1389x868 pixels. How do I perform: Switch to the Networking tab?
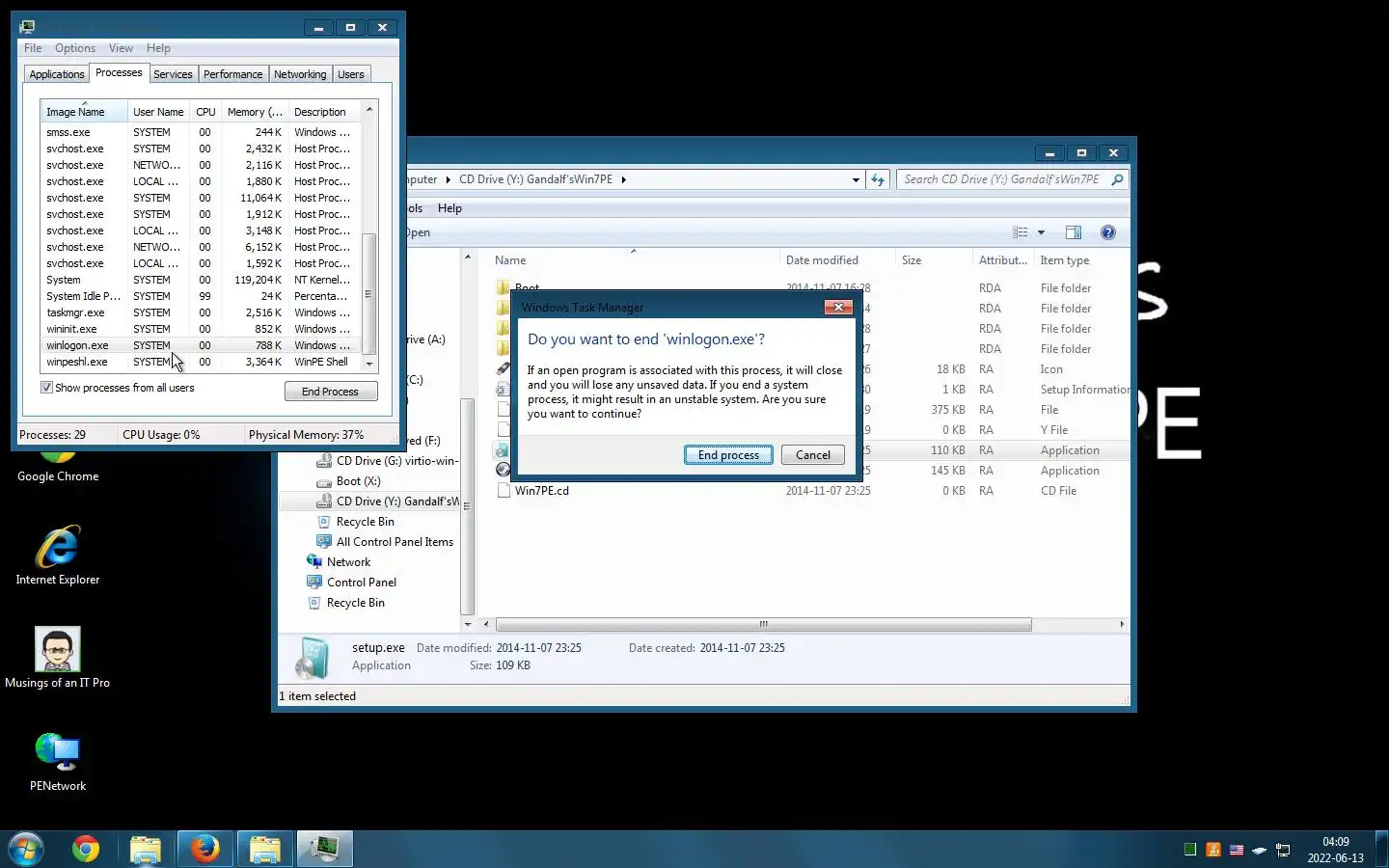click(x=300, y=74)
